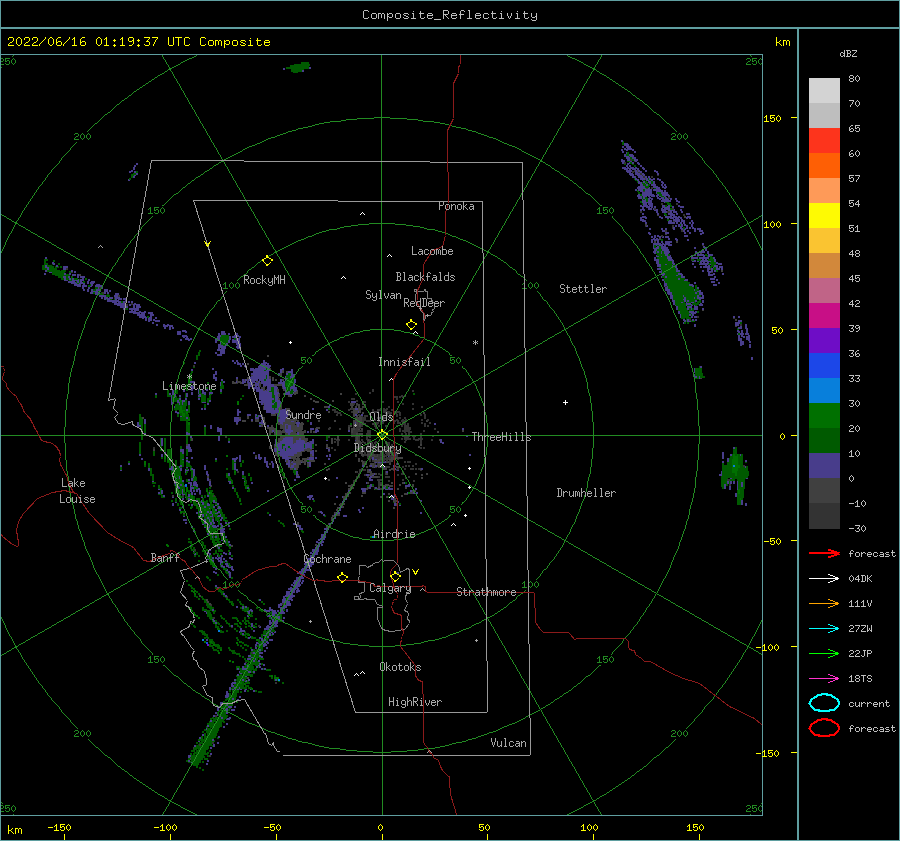Click the white plus marker east of ThreeHills
900x841 pixels.
tap(565, 402)
